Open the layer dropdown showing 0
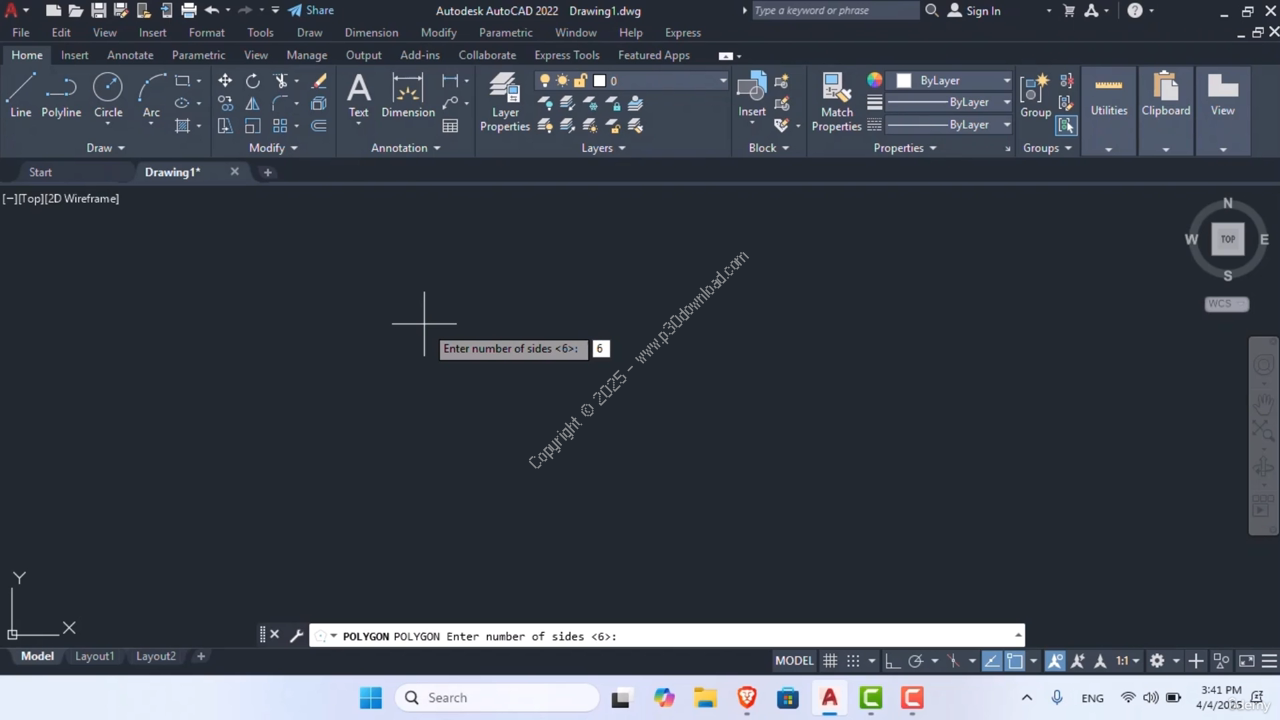Screen dimensions: 1280x720 [x=632, y=81]
